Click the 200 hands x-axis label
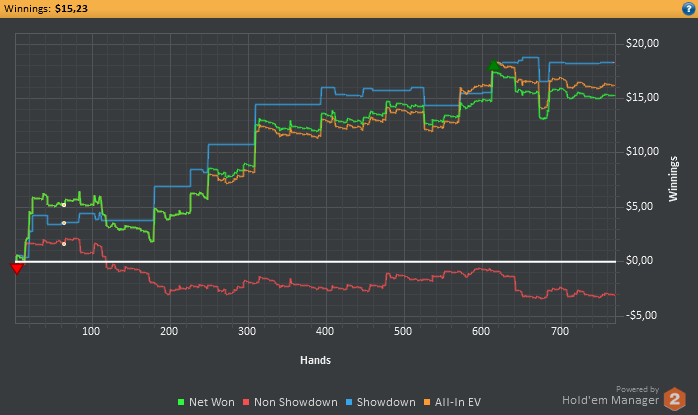The width and height of the screenshot is (698, 415). (x=169, y=331)
